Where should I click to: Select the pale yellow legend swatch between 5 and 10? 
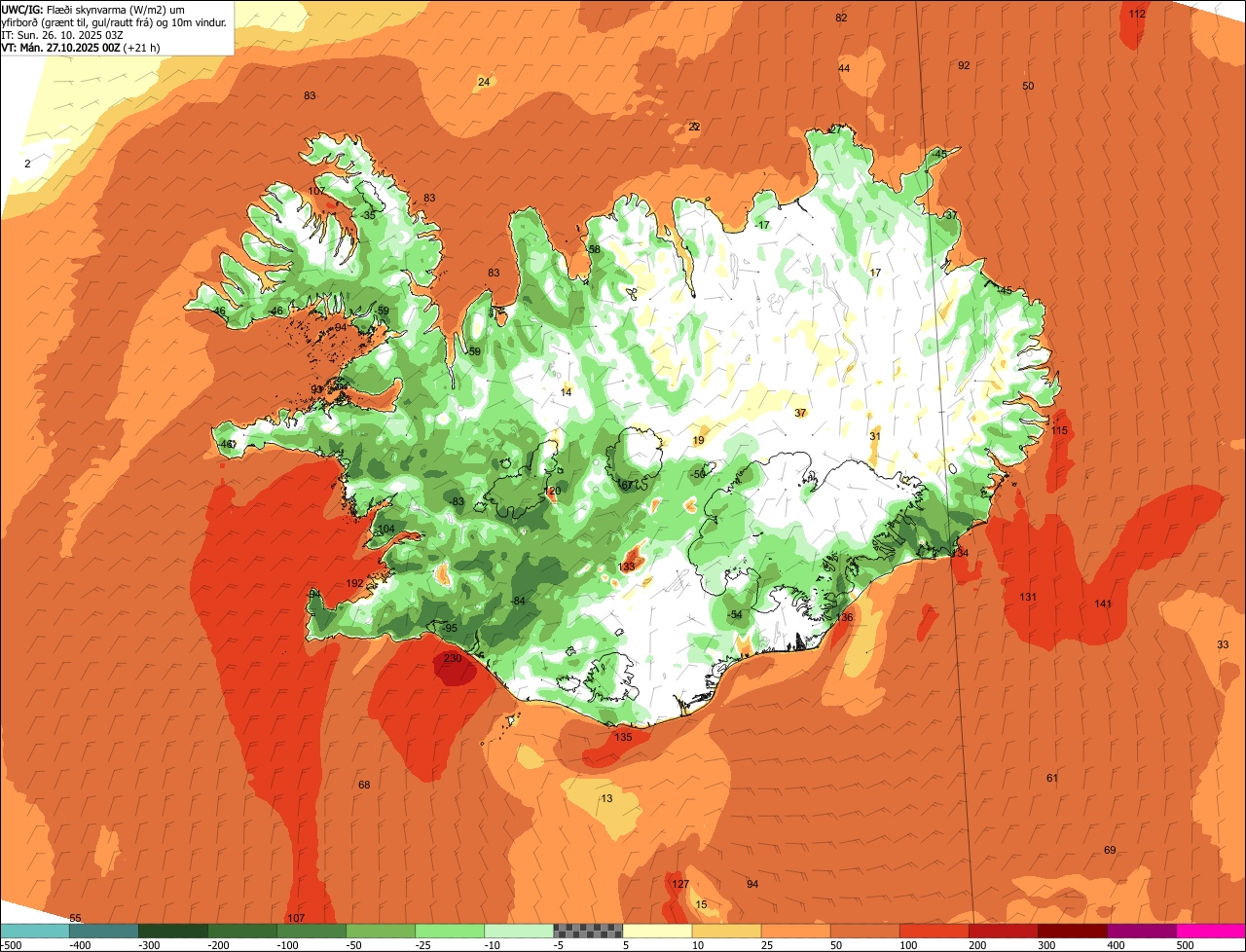coord(657,931)
